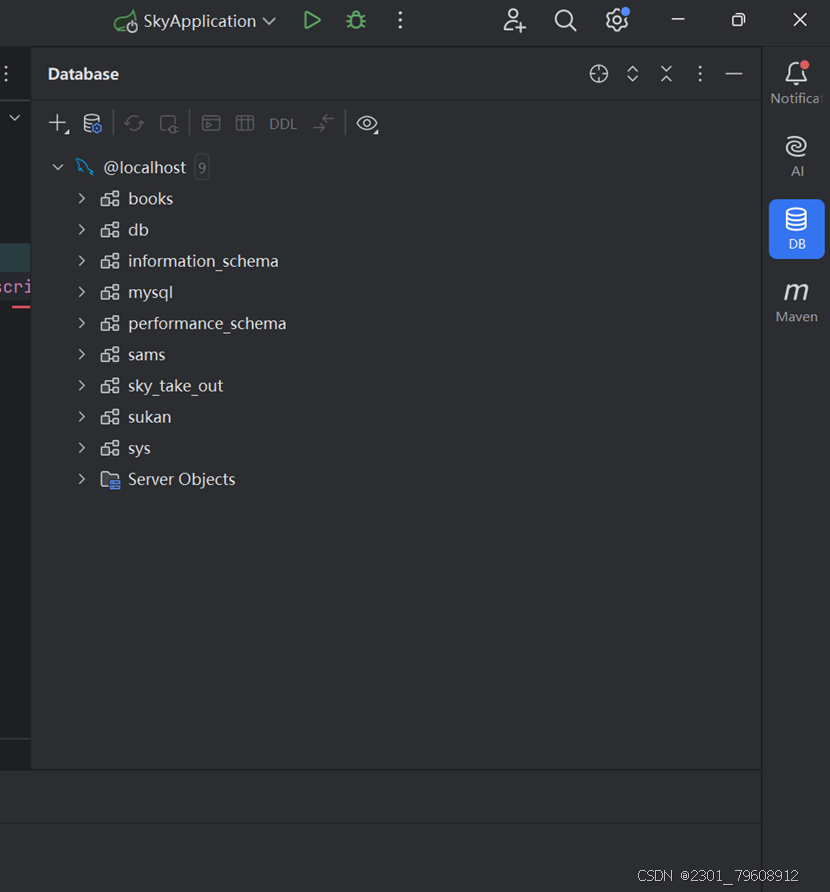Viewport: 830px width, 892px height.
Task: Debug the SkyApplication
Action: coord(355,20)
